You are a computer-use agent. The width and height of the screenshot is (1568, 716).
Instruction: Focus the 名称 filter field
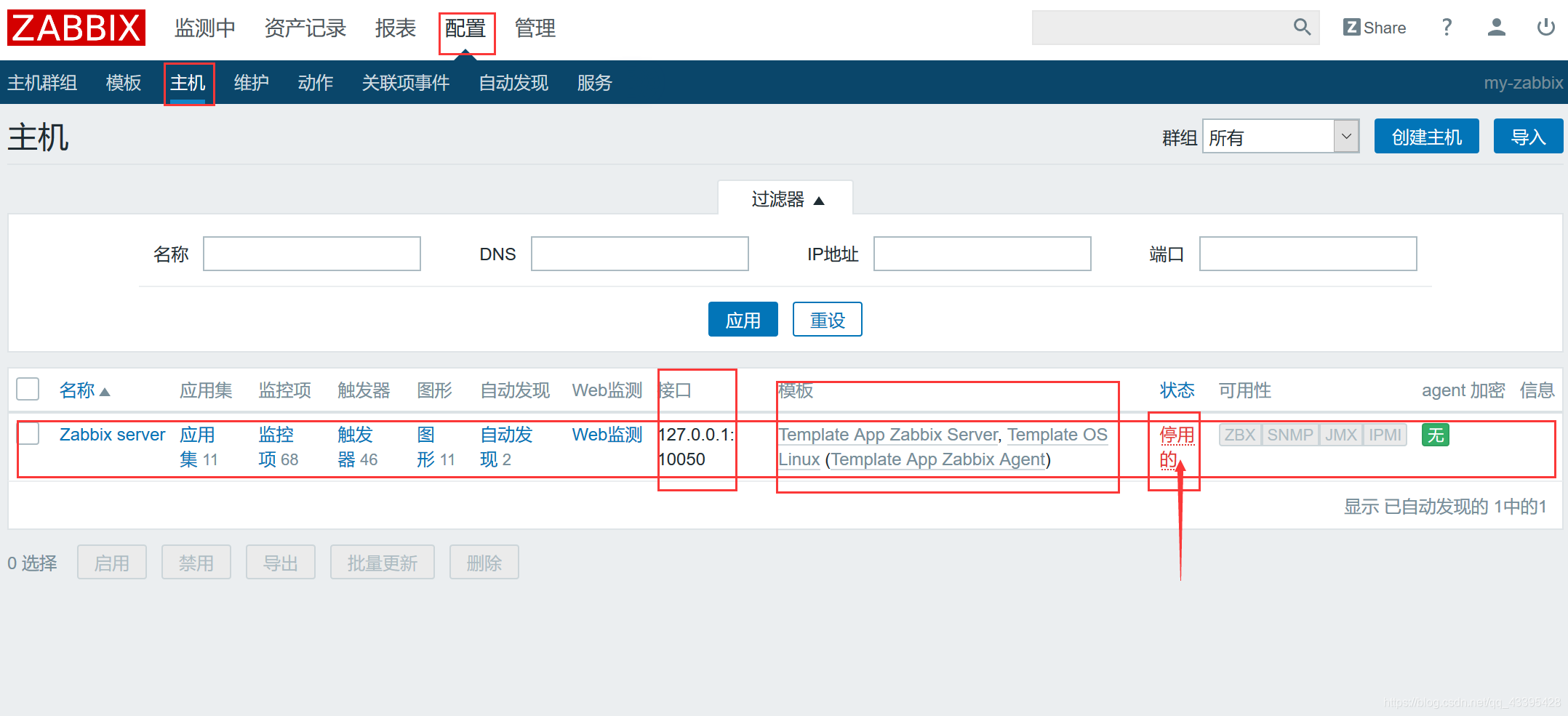312,254
